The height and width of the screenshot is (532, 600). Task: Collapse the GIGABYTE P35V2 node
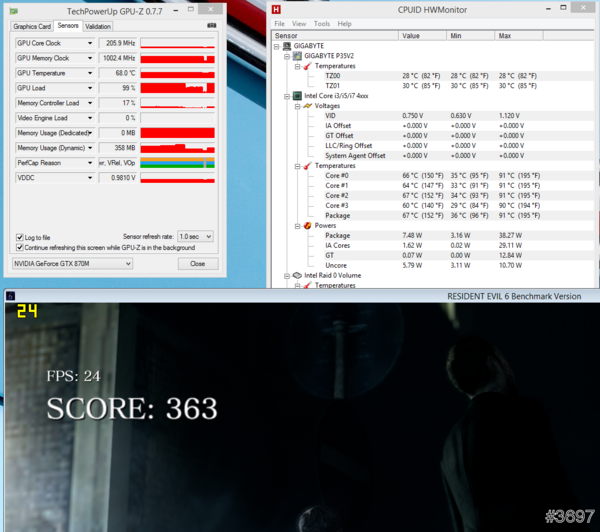pyautogui.click(x=287, y=57)
